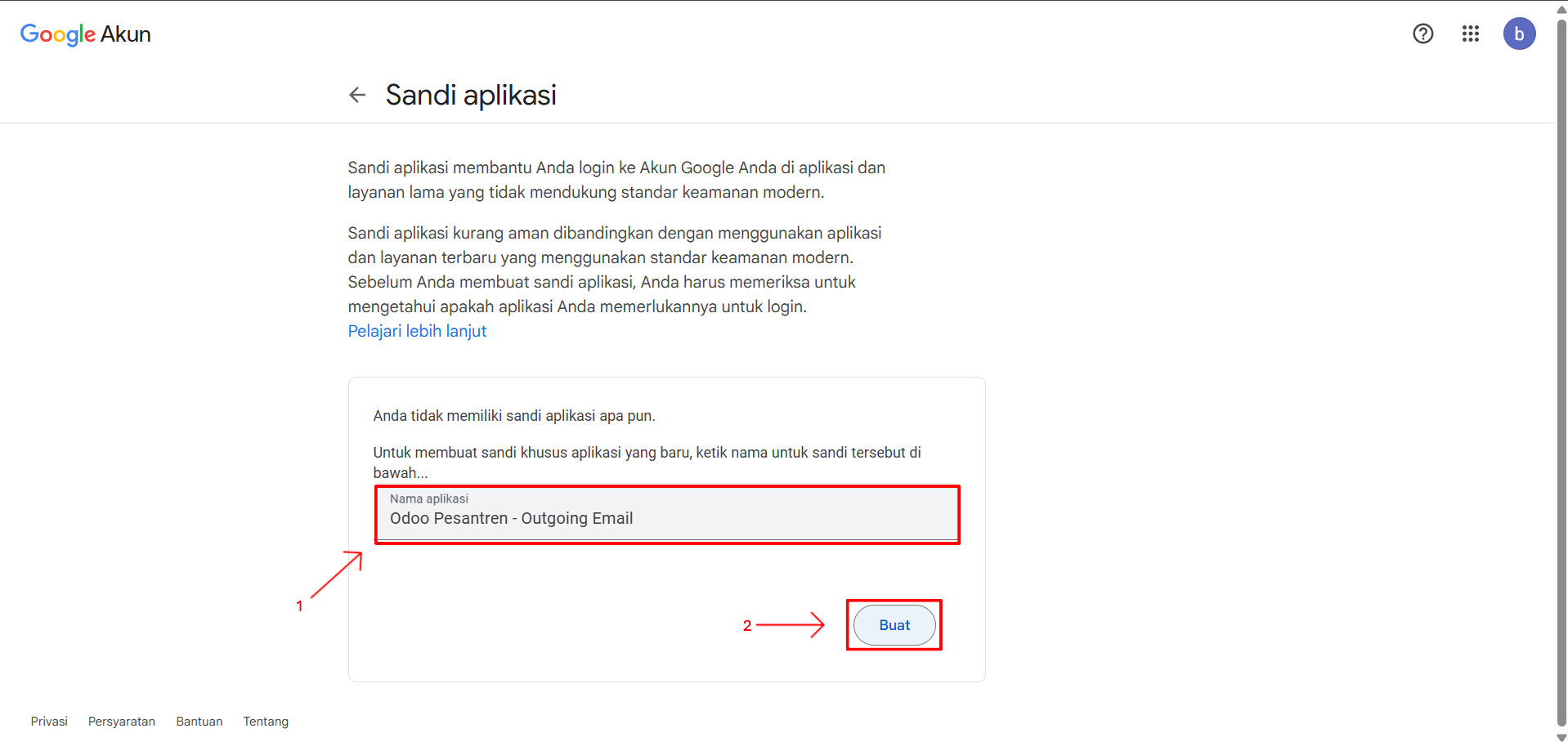Open the Privasi footer link
This screenshot has height=742, width=1568.
point(49,722)
